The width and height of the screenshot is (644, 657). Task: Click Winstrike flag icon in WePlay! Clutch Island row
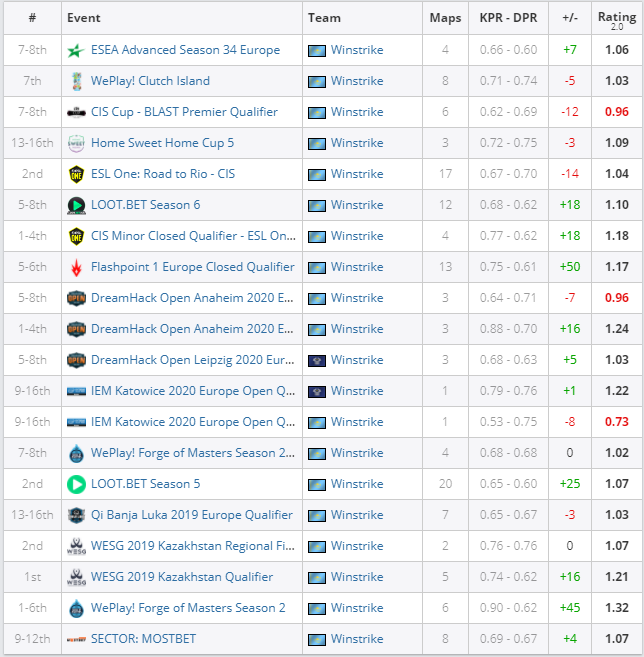click(x=317, y=82)
